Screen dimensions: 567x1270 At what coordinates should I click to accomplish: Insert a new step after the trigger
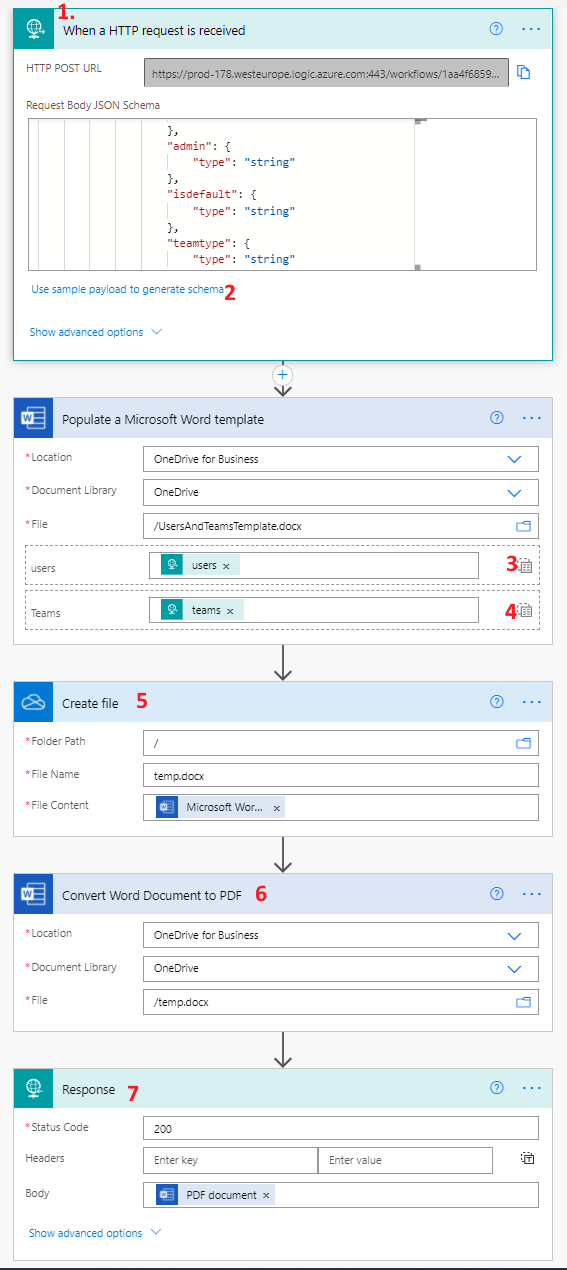point(283,374)
